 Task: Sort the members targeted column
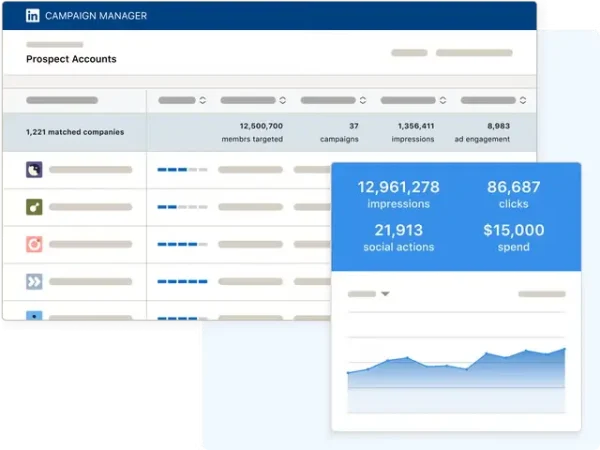pyautogui.click(x=283, y=100)
